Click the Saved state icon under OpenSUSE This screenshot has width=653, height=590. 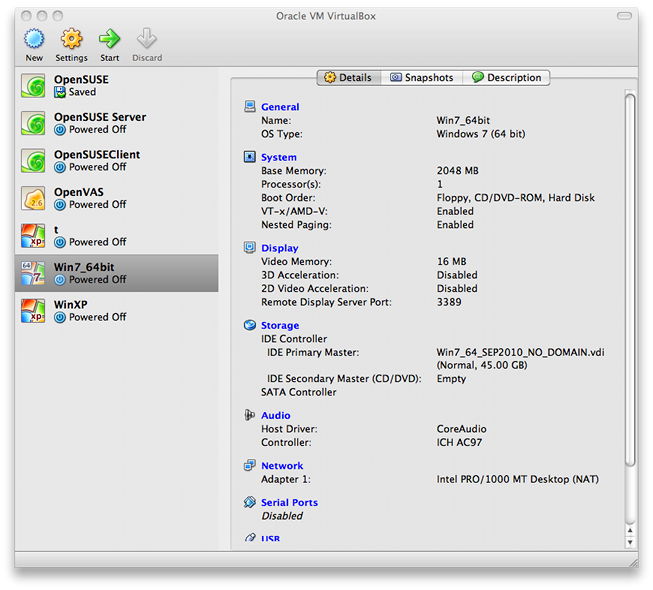pos(60,92)
